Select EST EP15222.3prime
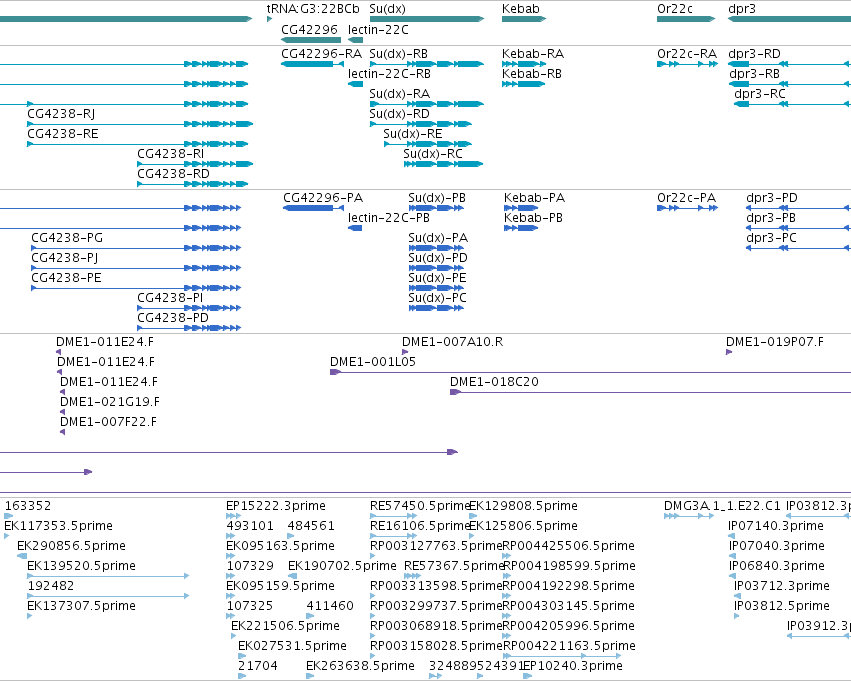 pos(276,506)
